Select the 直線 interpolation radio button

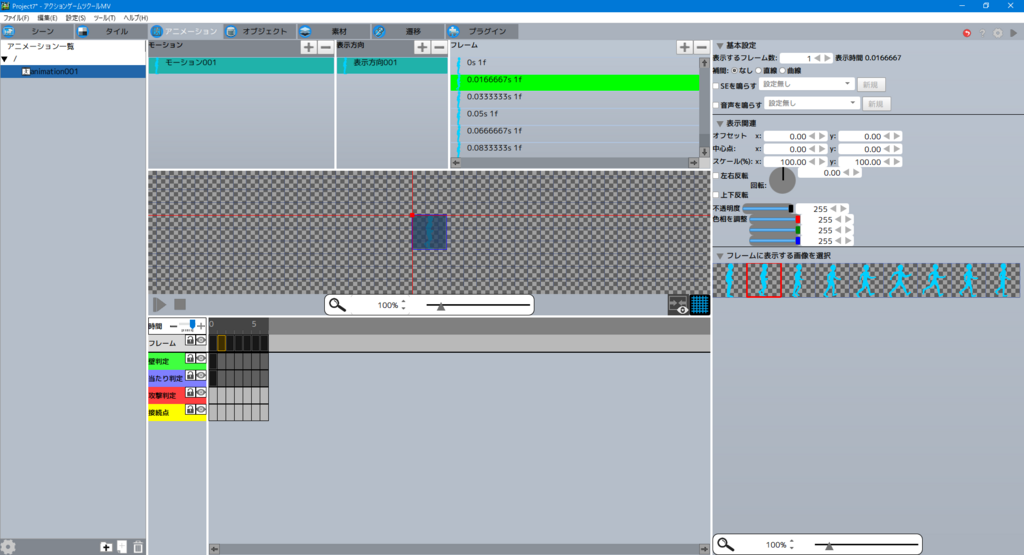point(758,71)
